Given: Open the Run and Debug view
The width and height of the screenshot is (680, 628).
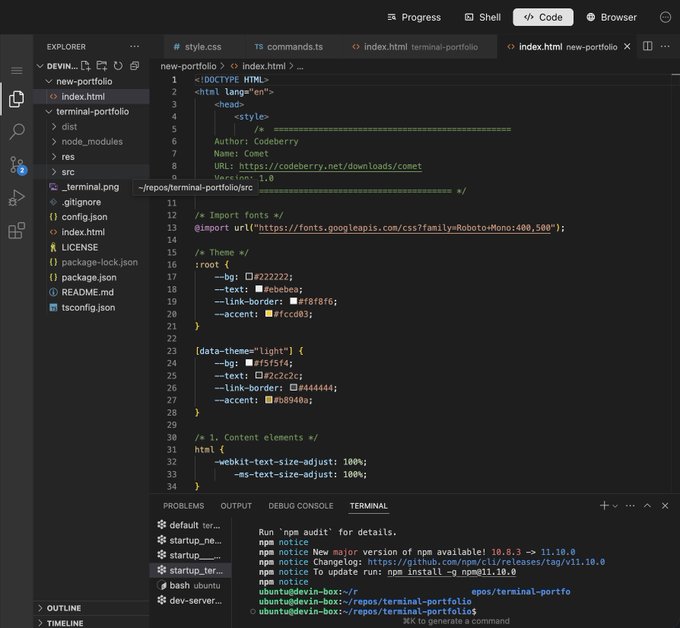Looking at the screenshot, I should pos(16,198).
